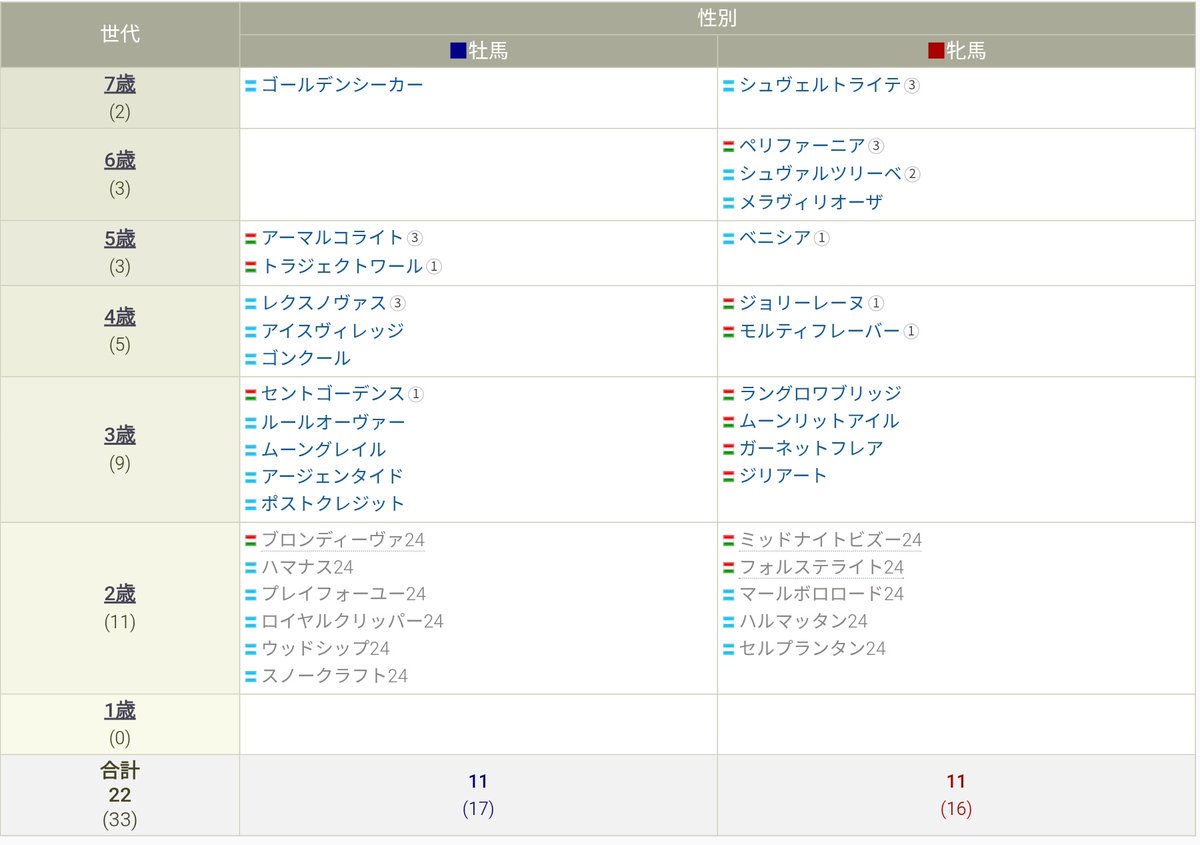Screen dimensions: 1200x845
Task: Open horse アーマルコライト
Action: click(x=333, y=238)
